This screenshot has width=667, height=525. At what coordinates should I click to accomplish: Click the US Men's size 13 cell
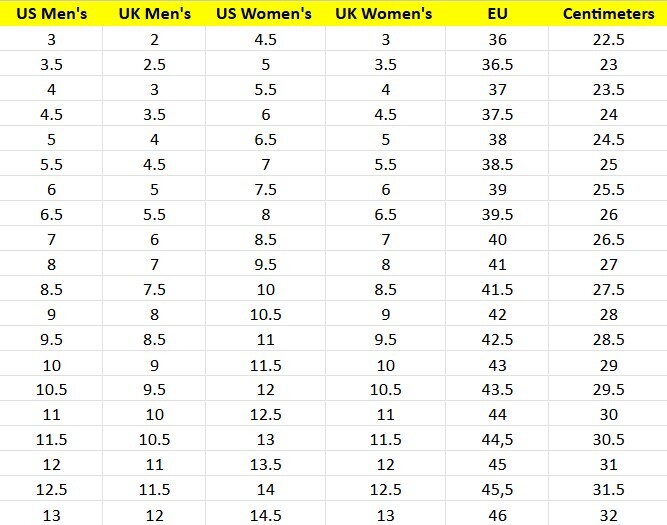52,515
